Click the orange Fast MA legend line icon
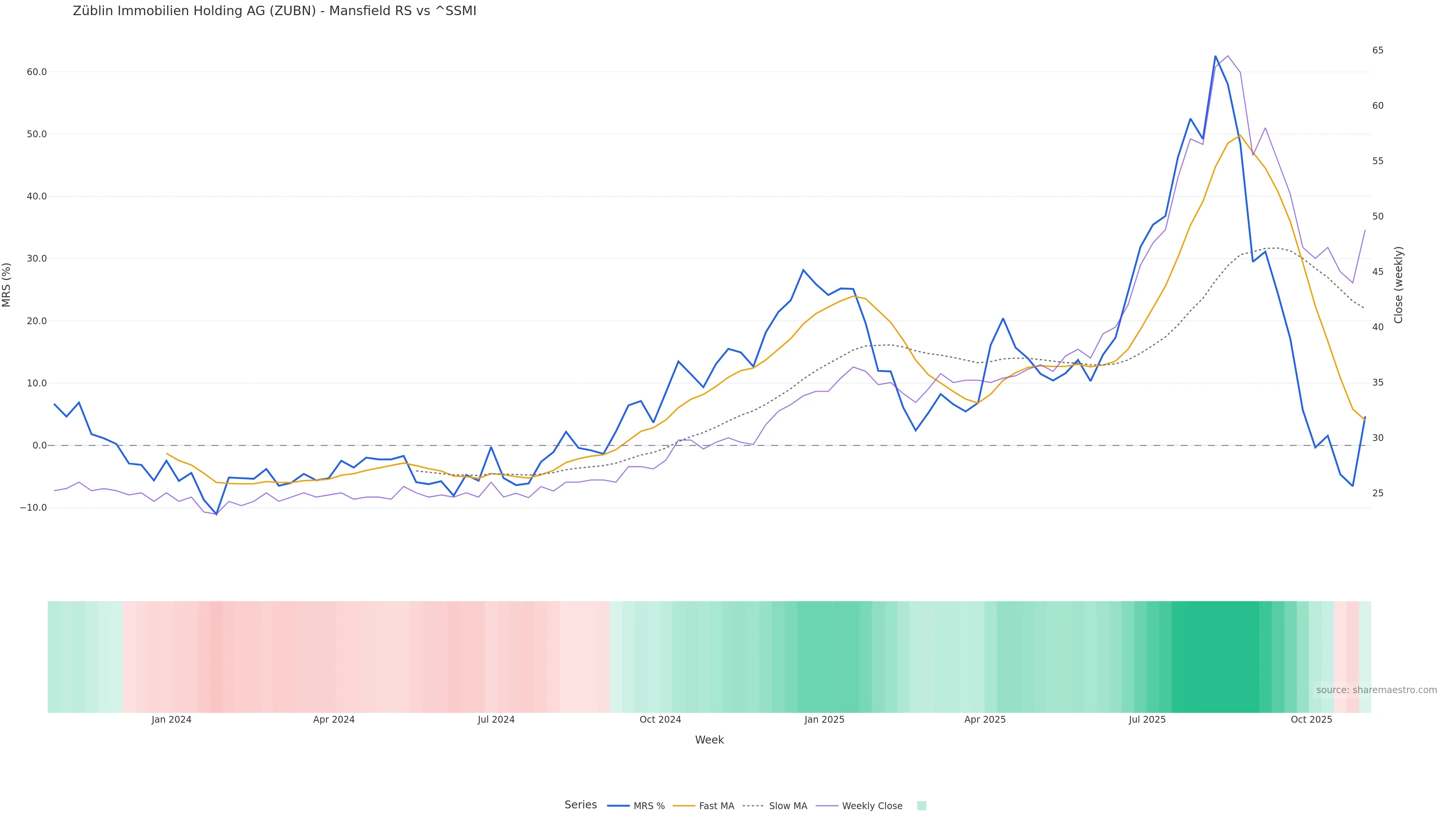The image size is (1456, 819). tap(684, 806)
